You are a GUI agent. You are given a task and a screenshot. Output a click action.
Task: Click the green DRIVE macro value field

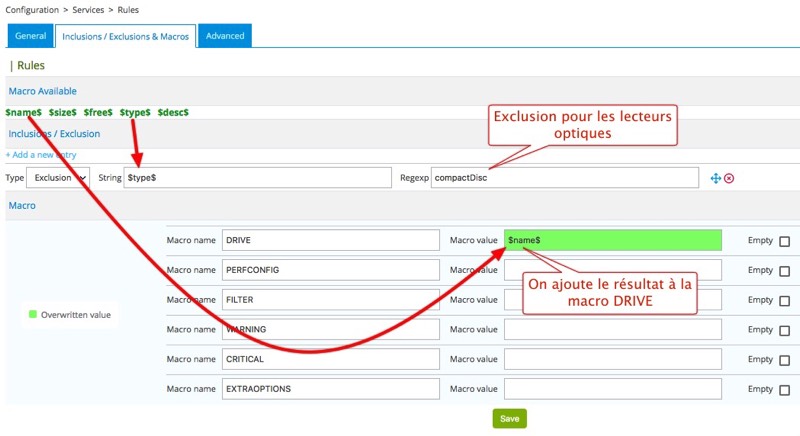point(612,241)
